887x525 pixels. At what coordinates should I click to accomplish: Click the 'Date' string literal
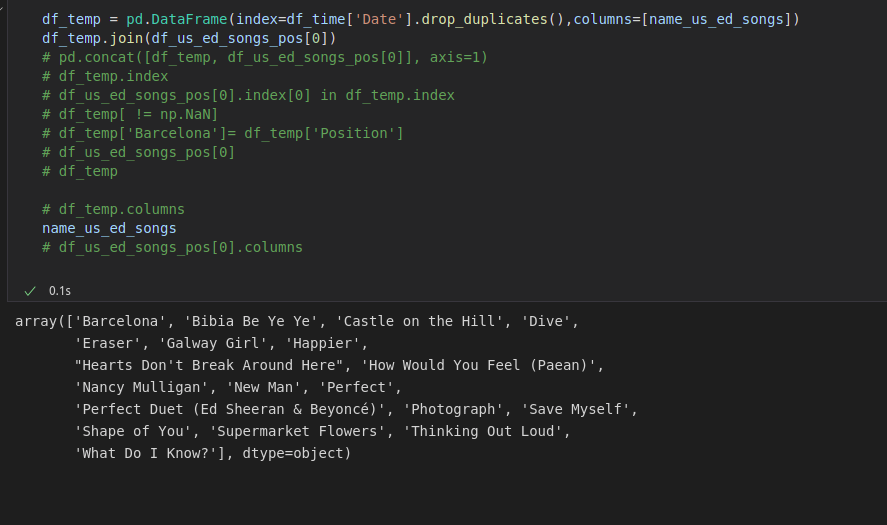(x=379, y=19)
